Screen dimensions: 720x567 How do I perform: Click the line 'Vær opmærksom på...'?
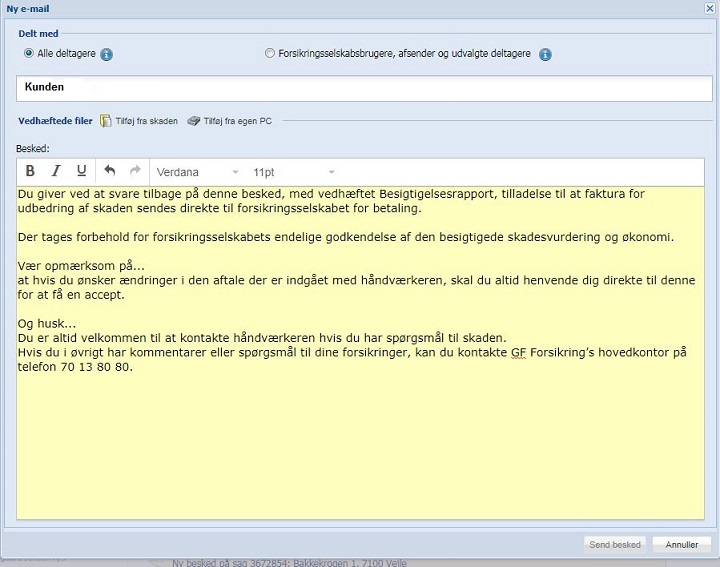[x=81, y=266]
